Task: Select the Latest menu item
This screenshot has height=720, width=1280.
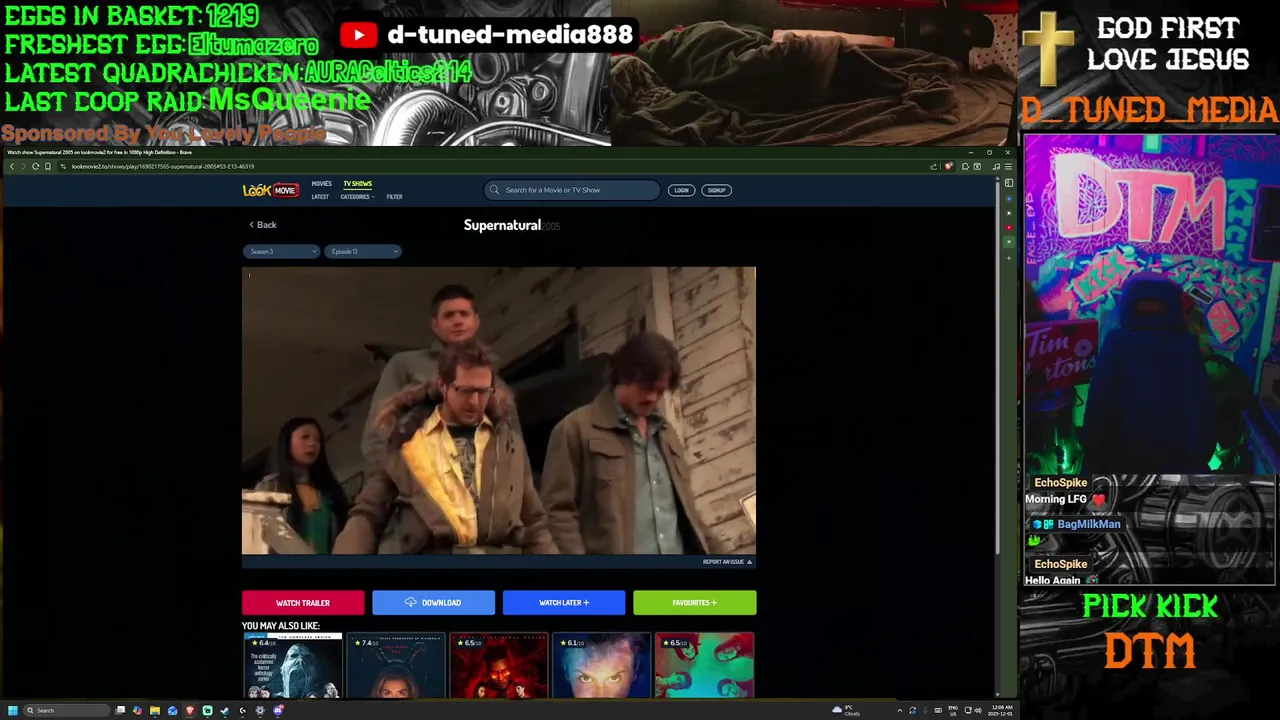Action: click(x=320, y=197)
